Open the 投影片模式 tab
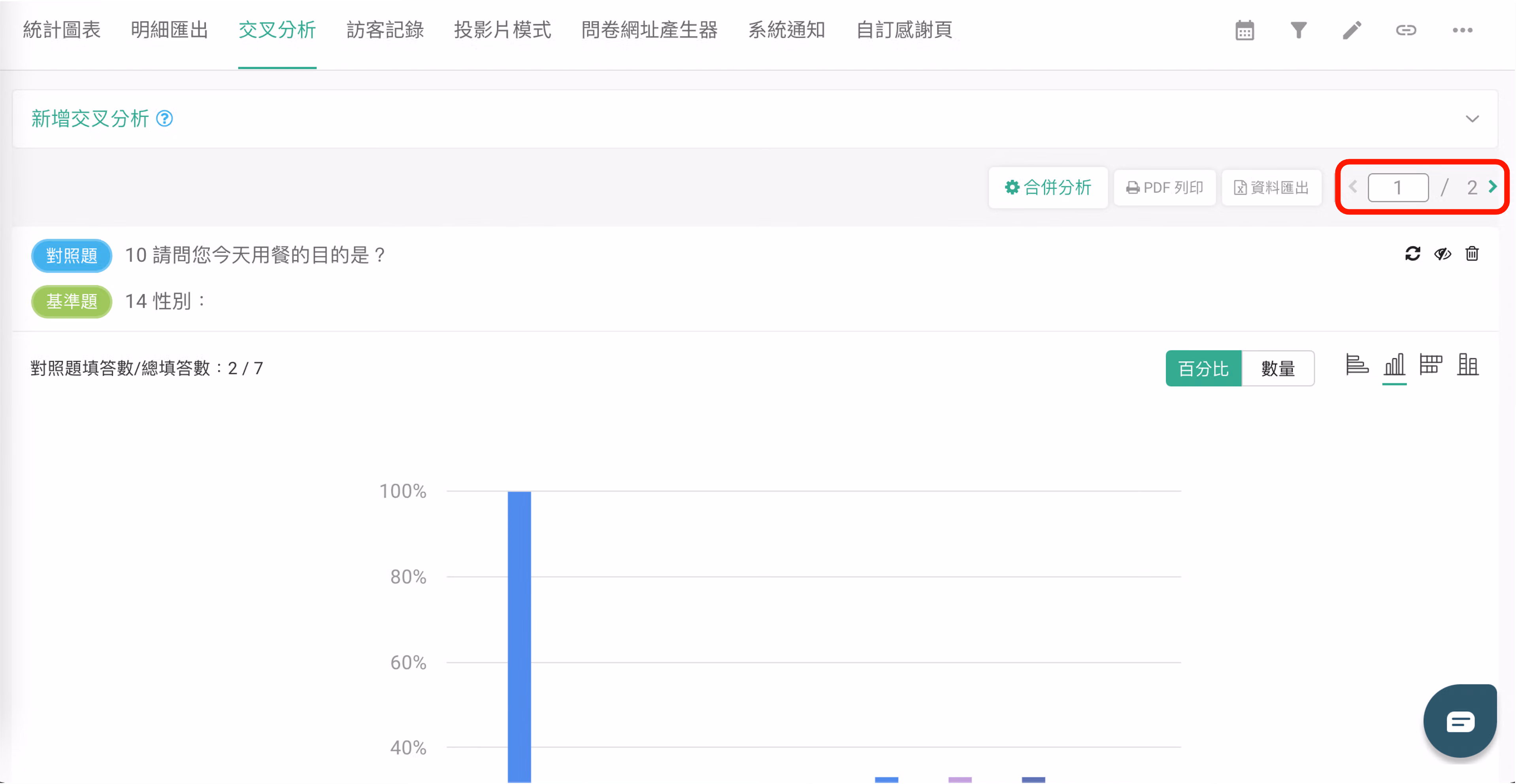 pyautogui.click(x=503, y=30)
